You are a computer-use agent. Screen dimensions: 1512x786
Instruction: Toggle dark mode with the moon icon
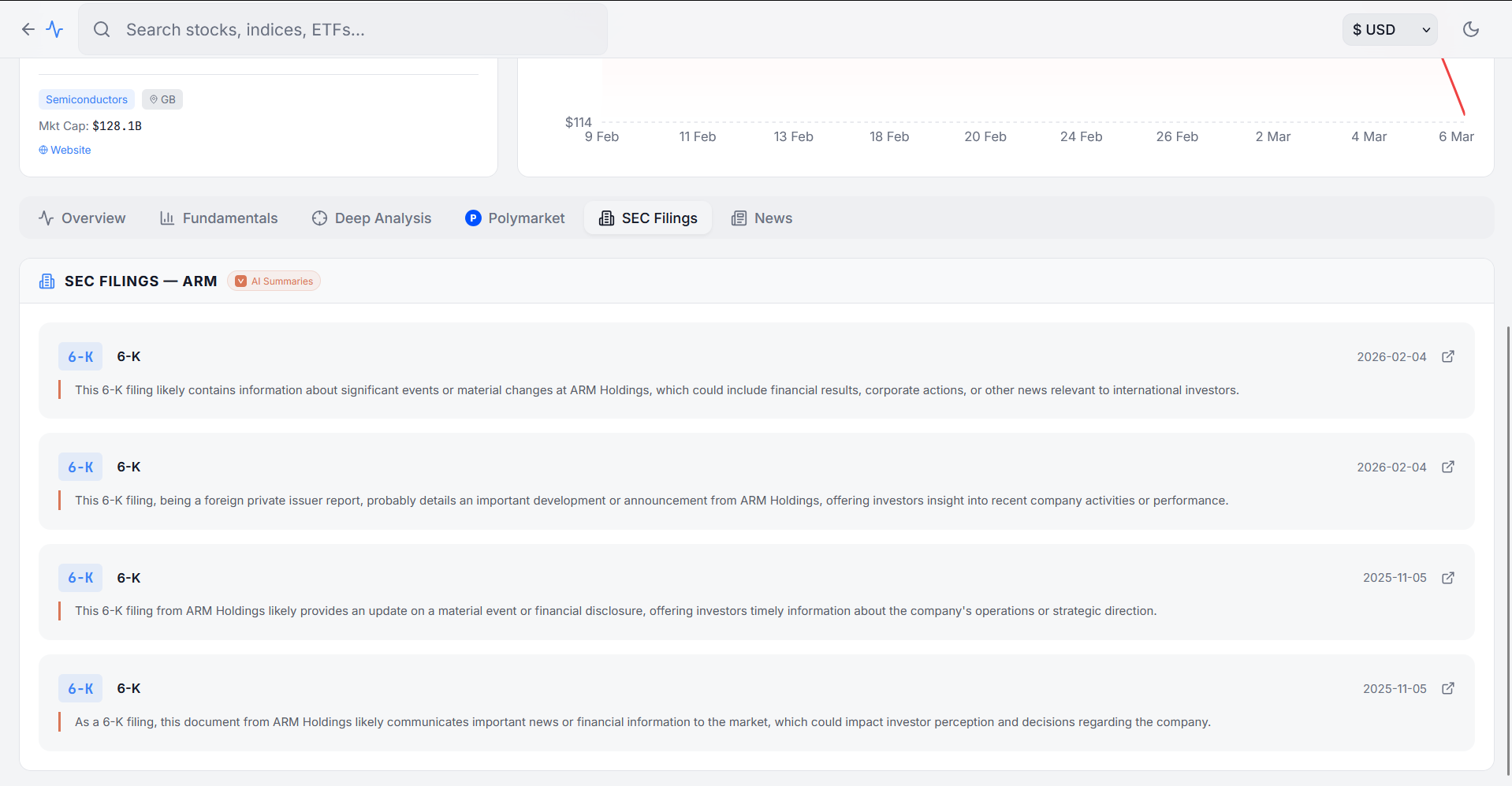(x=1471, y=29)
